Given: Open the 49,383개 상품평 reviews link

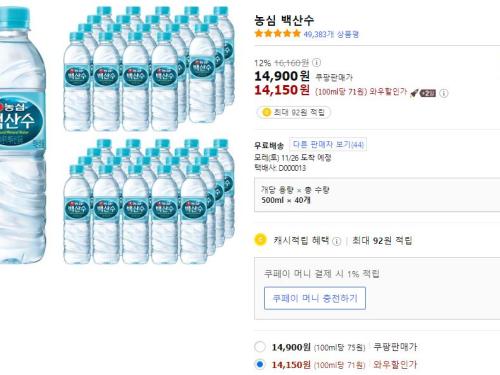Looking at the screenshot, I should tap(331, 34).
